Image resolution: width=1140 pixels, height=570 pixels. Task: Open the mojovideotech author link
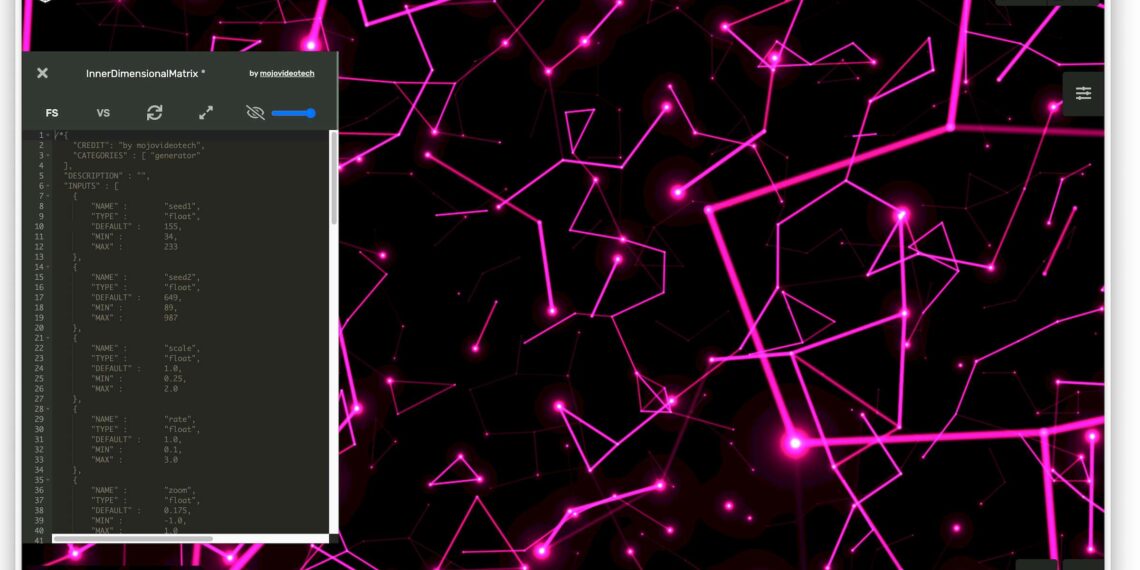[287, 73]
